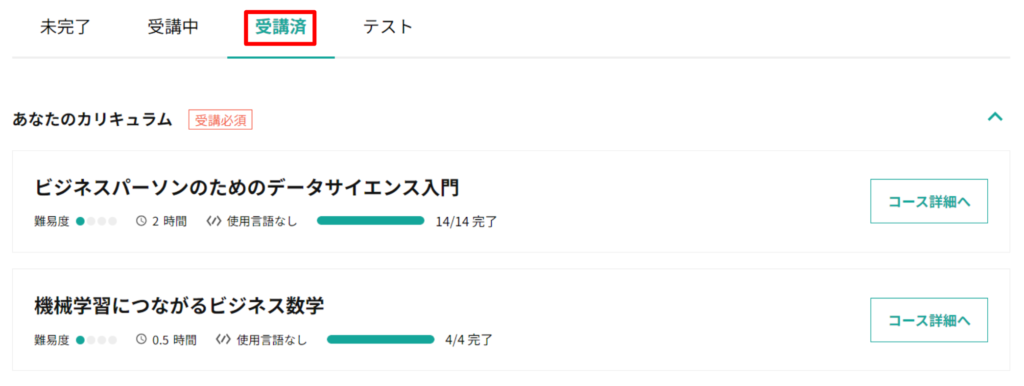Screen dimensions: 1024x386
Task: Click the code icon in データサイエンス入門 card
Action: [x=214, y=221]
